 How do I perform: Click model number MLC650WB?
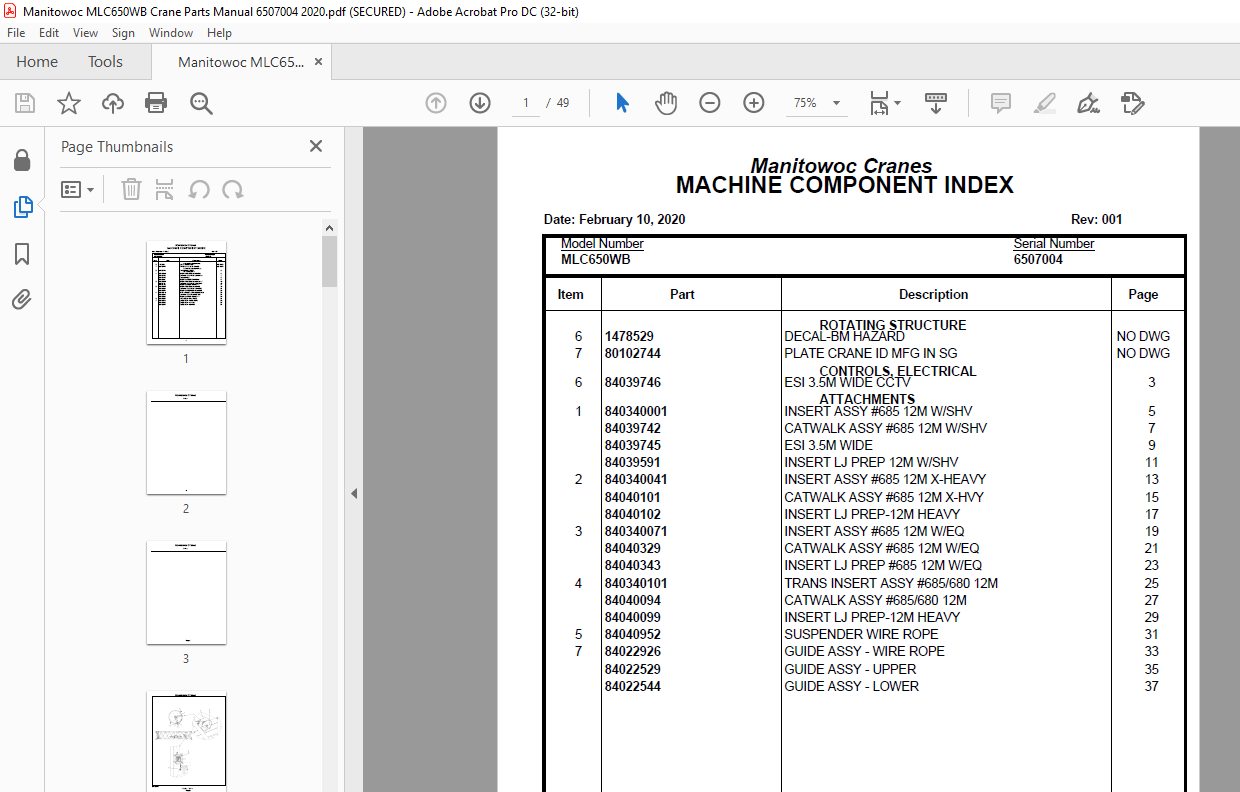coord(595,259)
